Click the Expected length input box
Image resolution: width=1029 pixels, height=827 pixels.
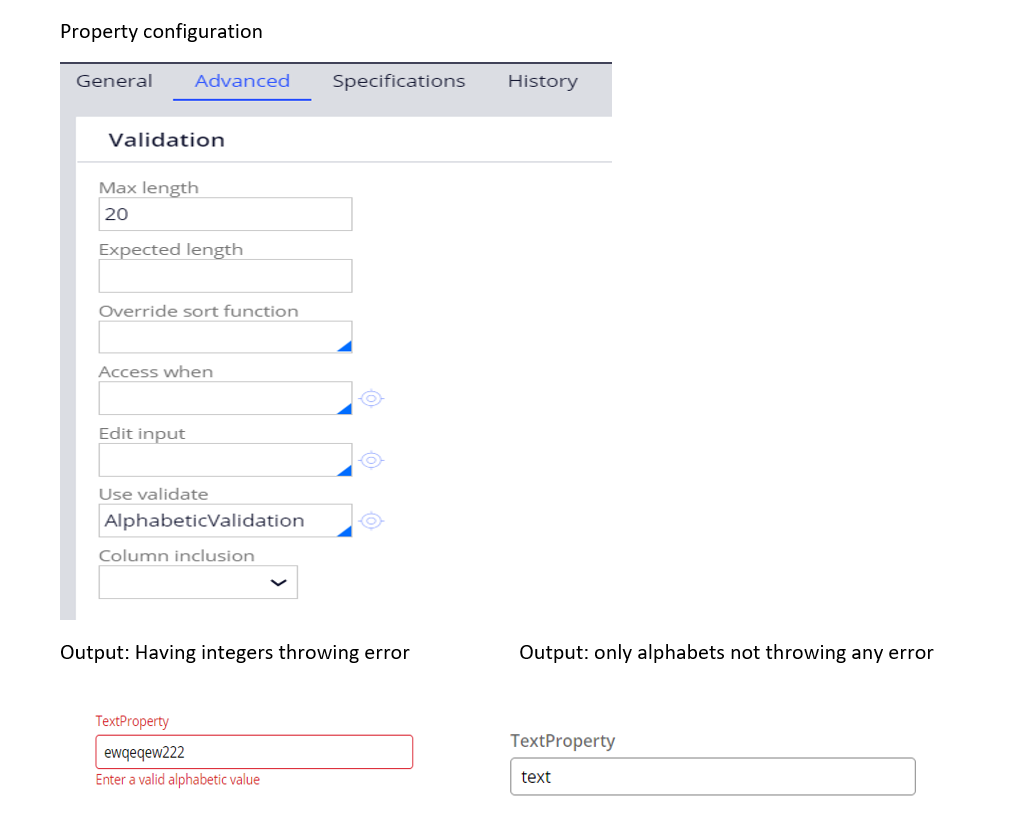click(x=225, y=276)
